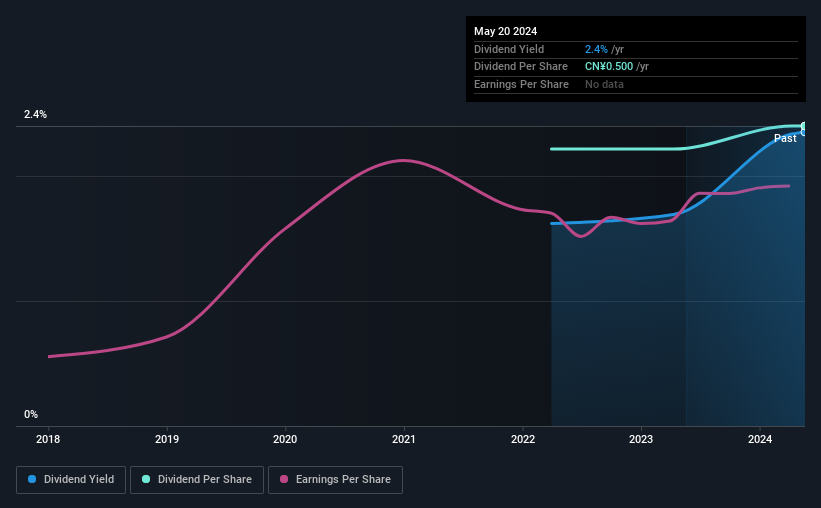
Task: Select the 2020 x-axis label
Action: pyautogui.click(x=285, y=439)
